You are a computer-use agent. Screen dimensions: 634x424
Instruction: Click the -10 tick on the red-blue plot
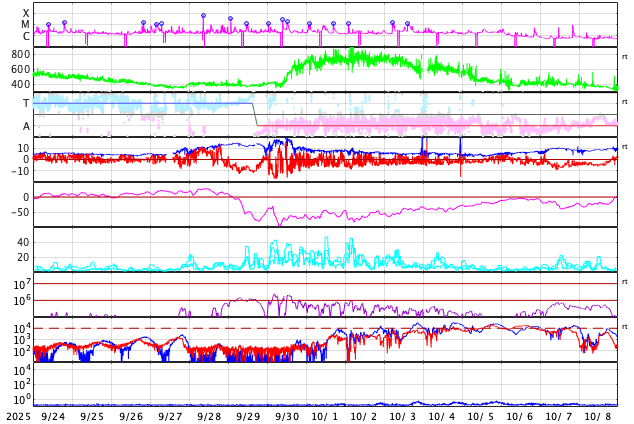(19, 171)
